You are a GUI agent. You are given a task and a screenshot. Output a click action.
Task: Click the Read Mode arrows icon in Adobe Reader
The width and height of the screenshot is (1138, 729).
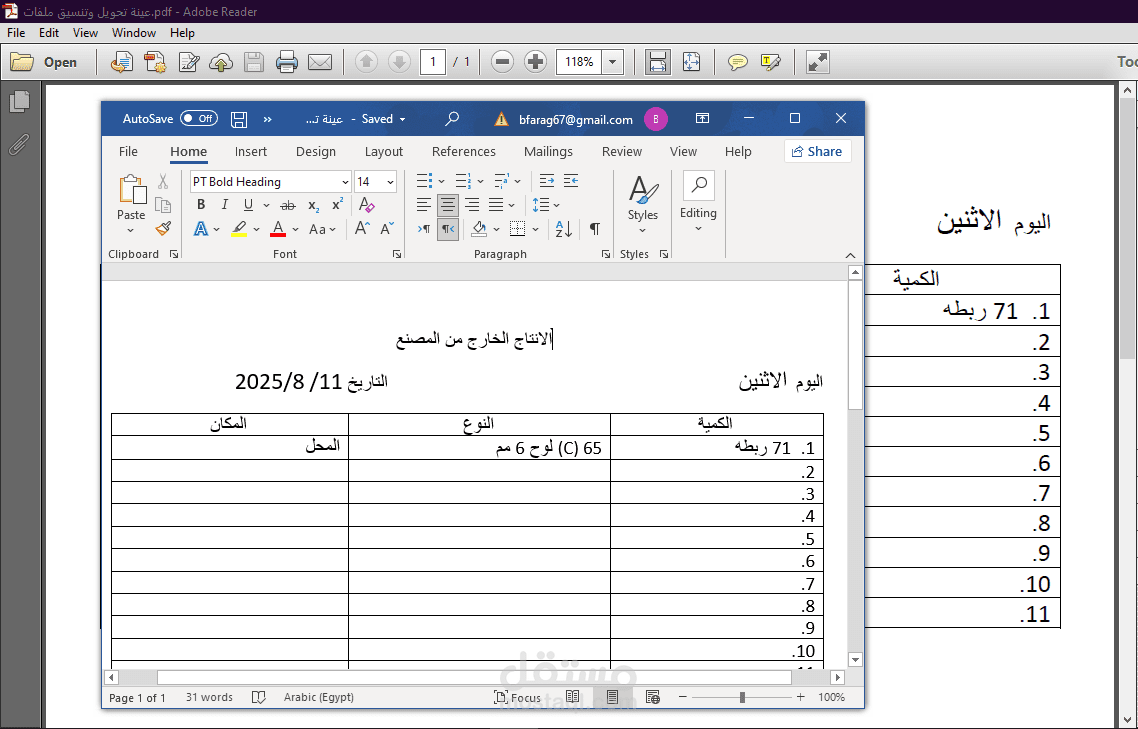pyautogui.click(x=818, y=62)
